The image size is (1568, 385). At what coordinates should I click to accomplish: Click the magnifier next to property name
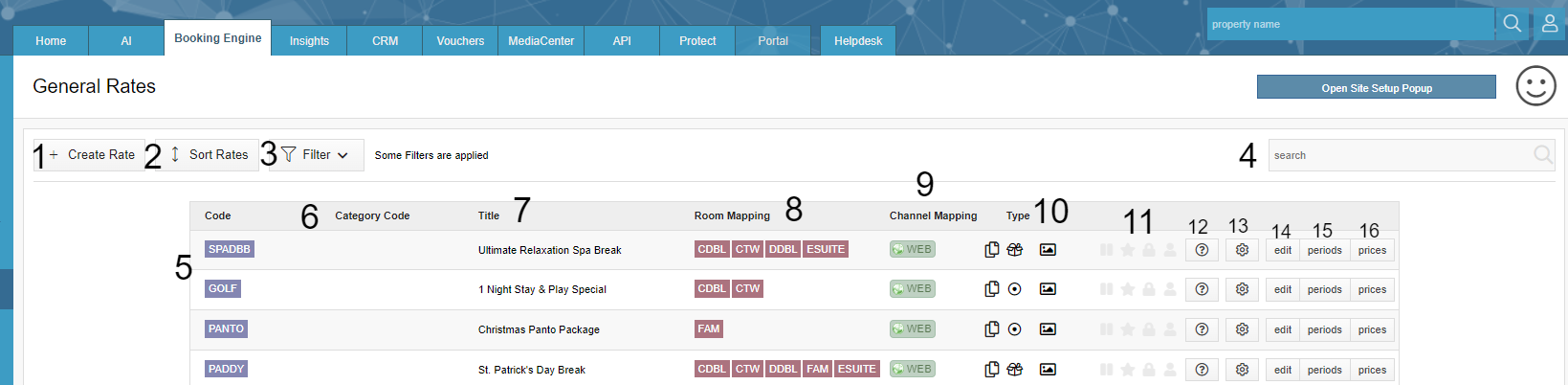coord(1512,23)
